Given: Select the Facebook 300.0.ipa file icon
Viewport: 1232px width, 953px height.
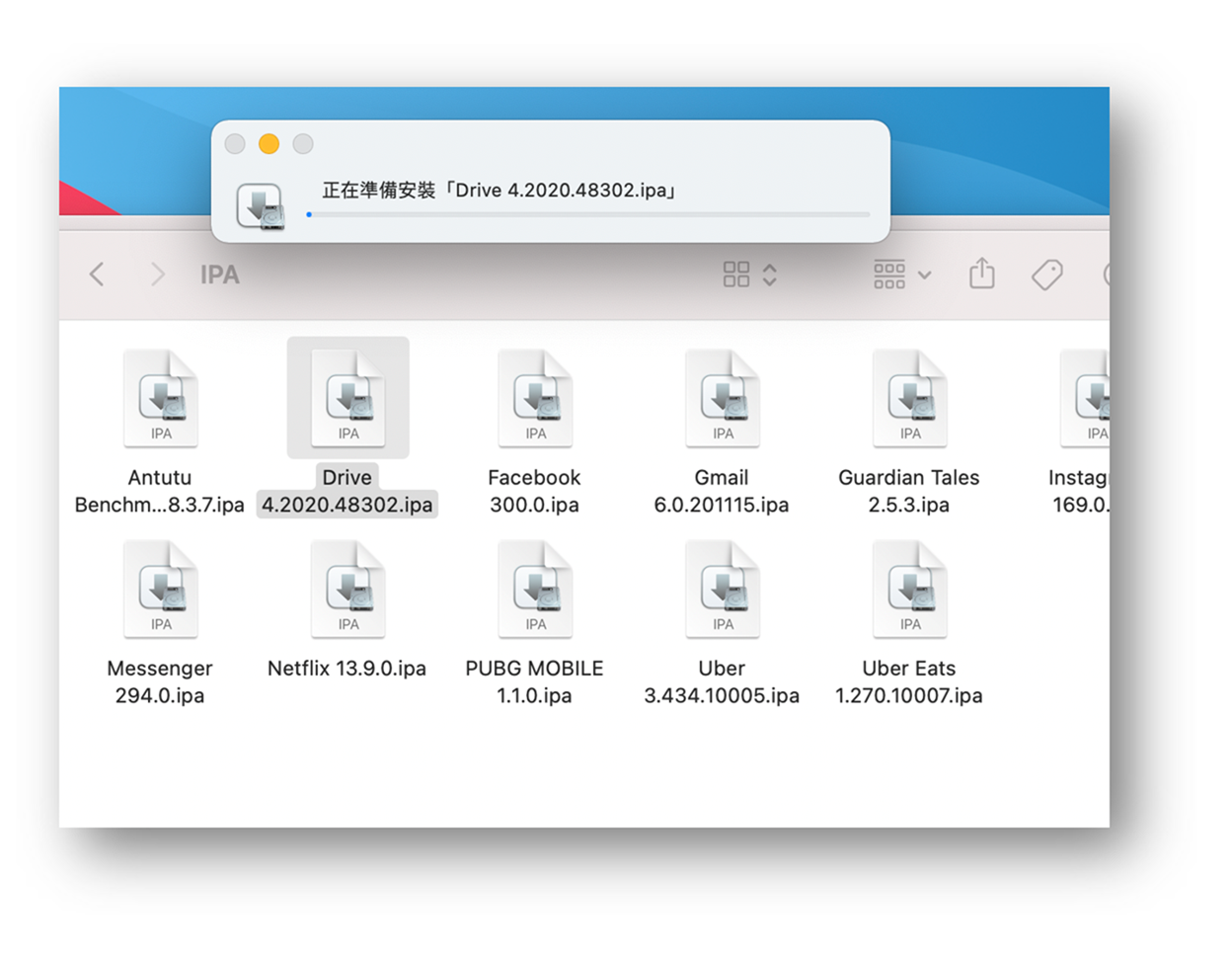Looking at the screenshot, I should 535,398.
